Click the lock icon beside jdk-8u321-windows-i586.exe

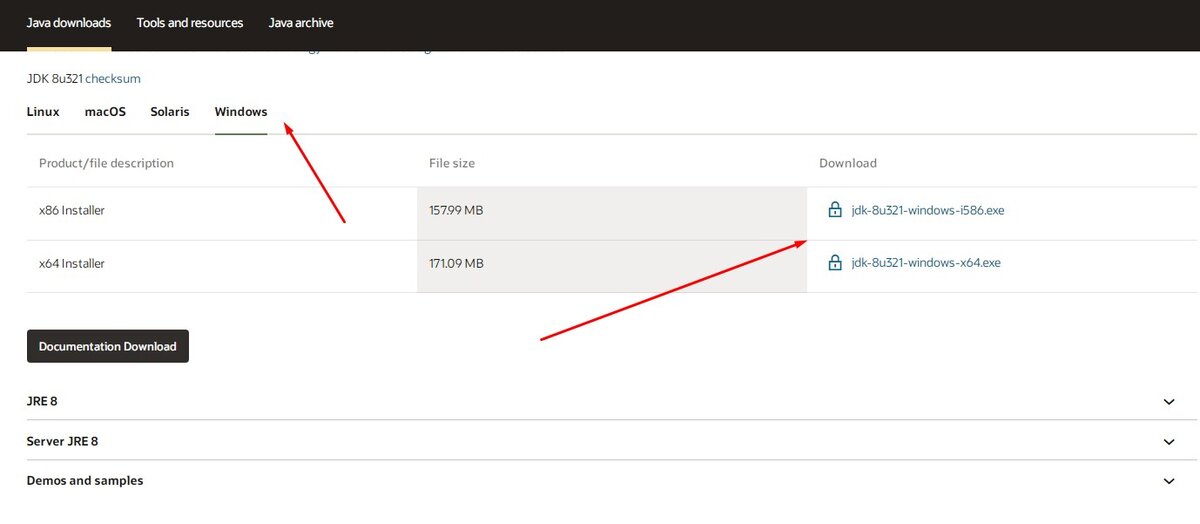point(835,210)
